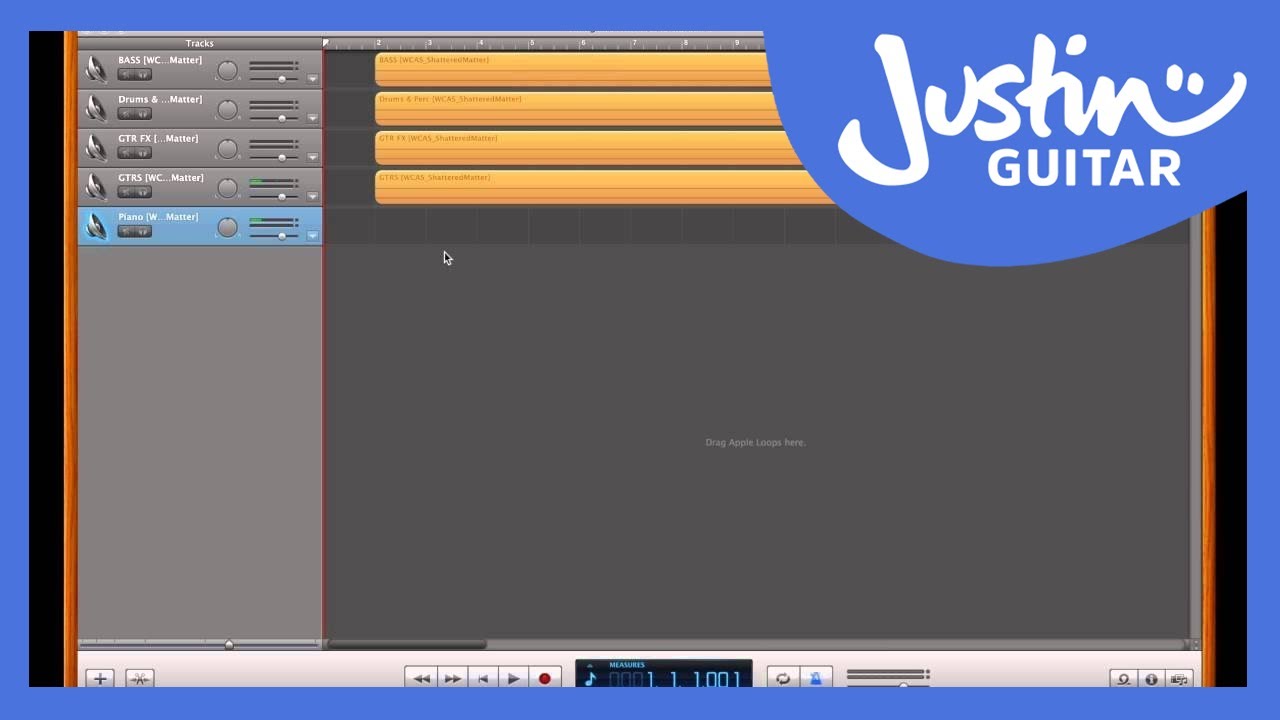Add a new track with plus button
1280x720 pixels.
point(100,678)
